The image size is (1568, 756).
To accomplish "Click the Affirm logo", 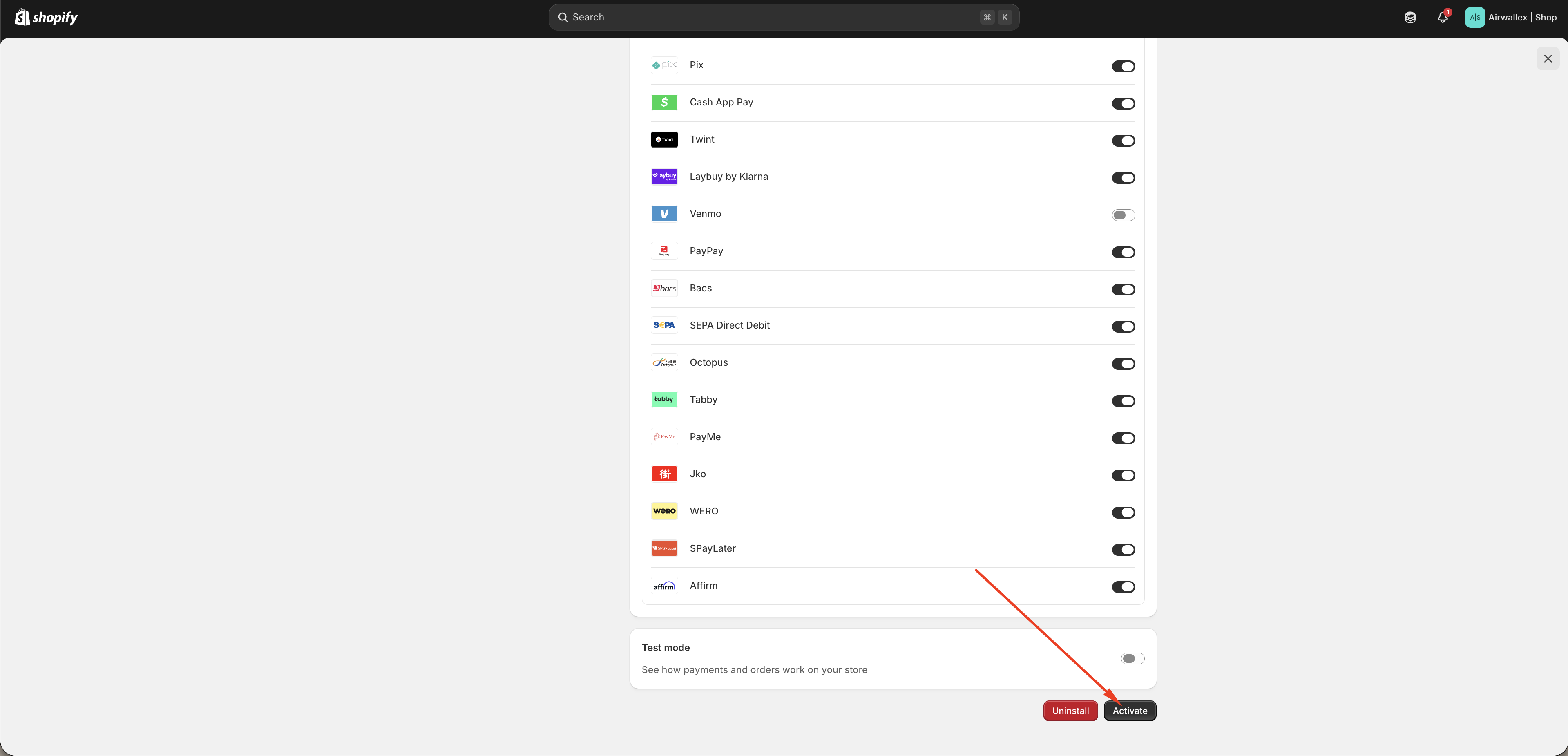I will coord(664,586).
